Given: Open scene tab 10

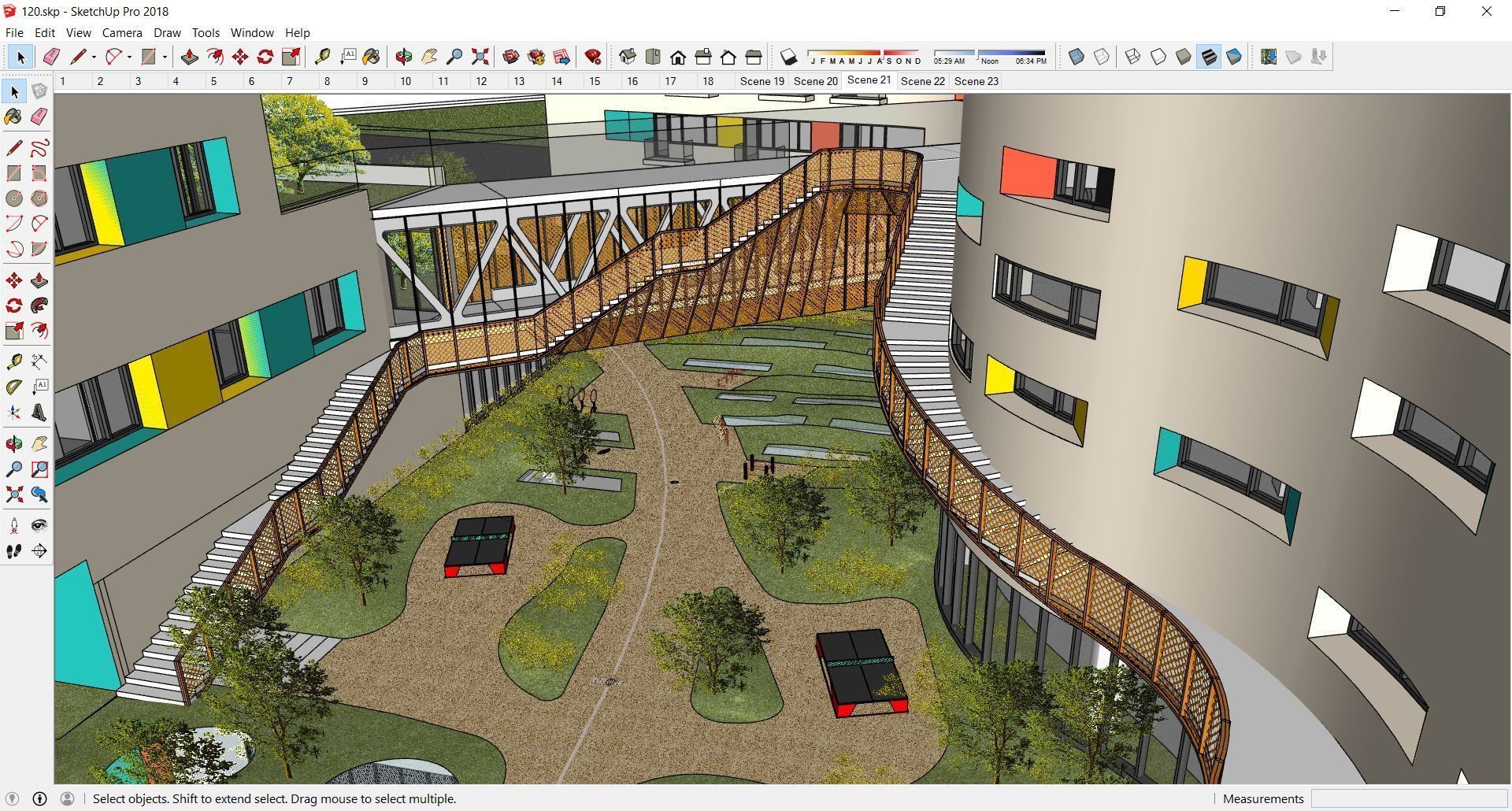Looking at the screenshot, I should pyautogui.click(x=405, y=81).
